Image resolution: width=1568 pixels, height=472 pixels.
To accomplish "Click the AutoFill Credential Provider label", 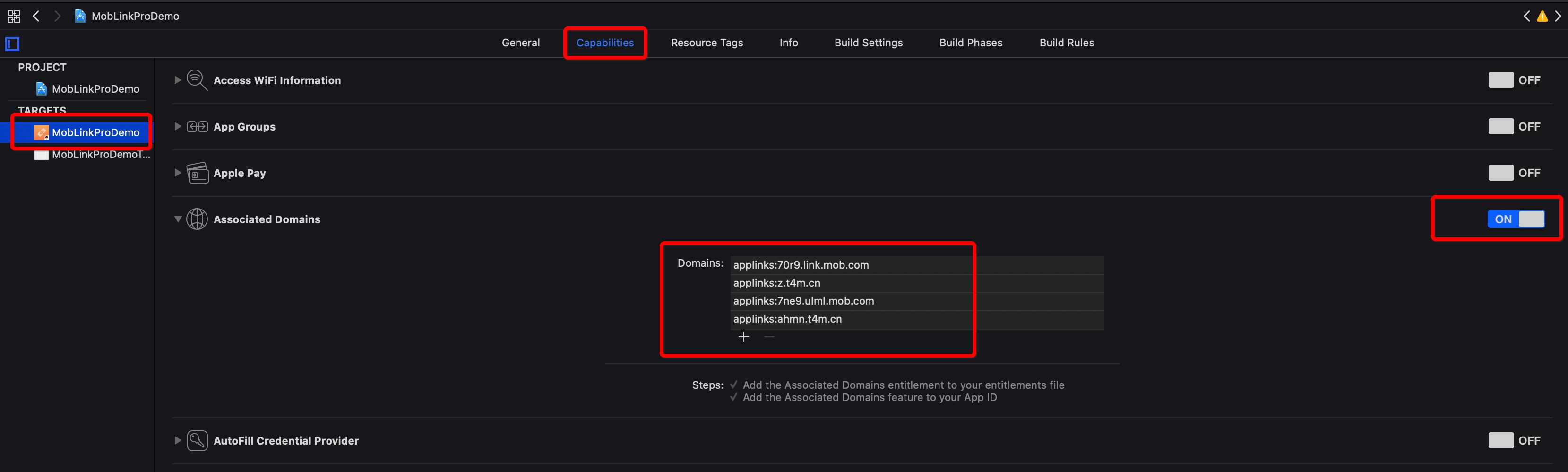I will tap(286, 440).
